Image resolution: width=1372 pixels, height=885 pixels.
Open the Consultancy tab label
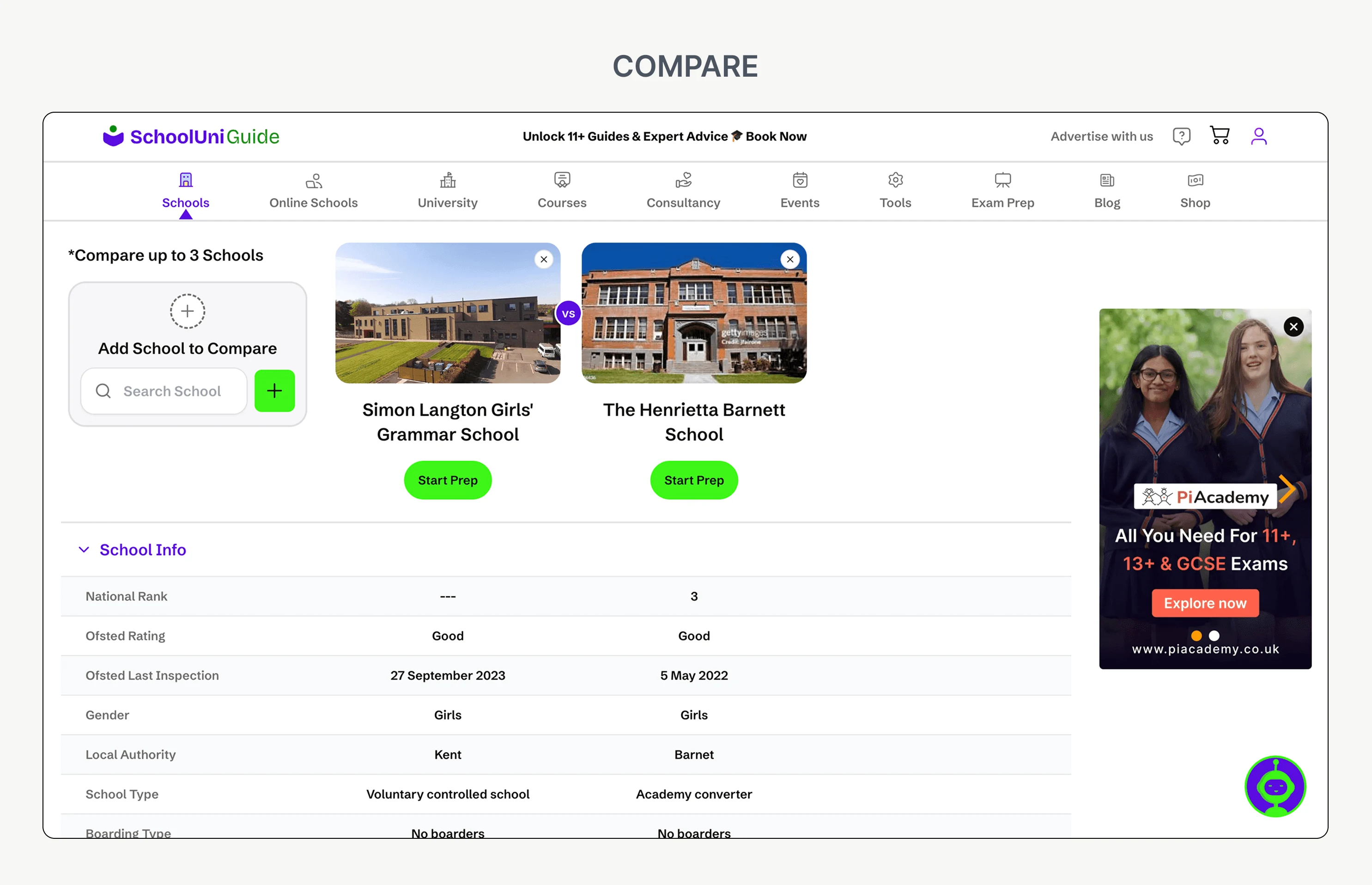click(x=683, y=203)
